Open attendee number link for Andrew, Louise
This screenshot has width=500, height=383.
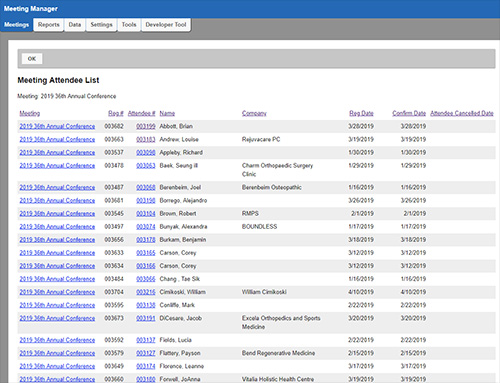[146, 139]
